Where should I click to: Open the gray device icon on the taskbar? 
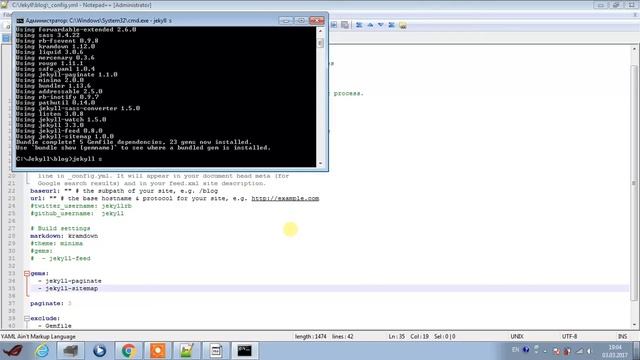(x=70, y=351)
